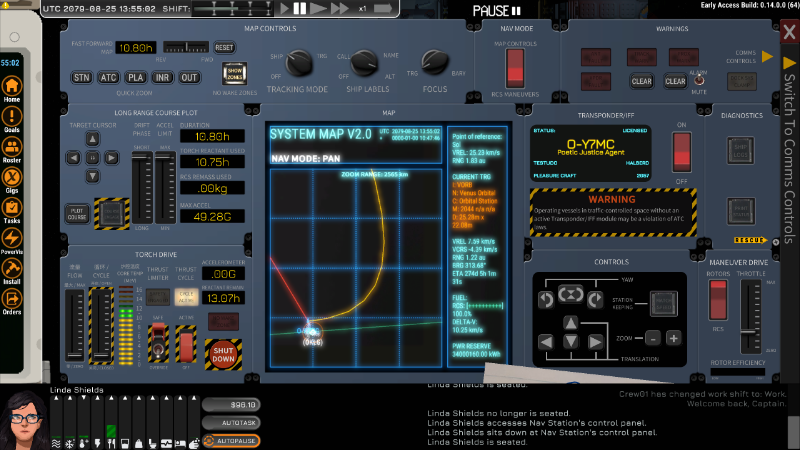Adjust the Maneuver Drive throttle slider
This screenshot has width=800, height=450.
pyautogui.click(x=751, y=316)
